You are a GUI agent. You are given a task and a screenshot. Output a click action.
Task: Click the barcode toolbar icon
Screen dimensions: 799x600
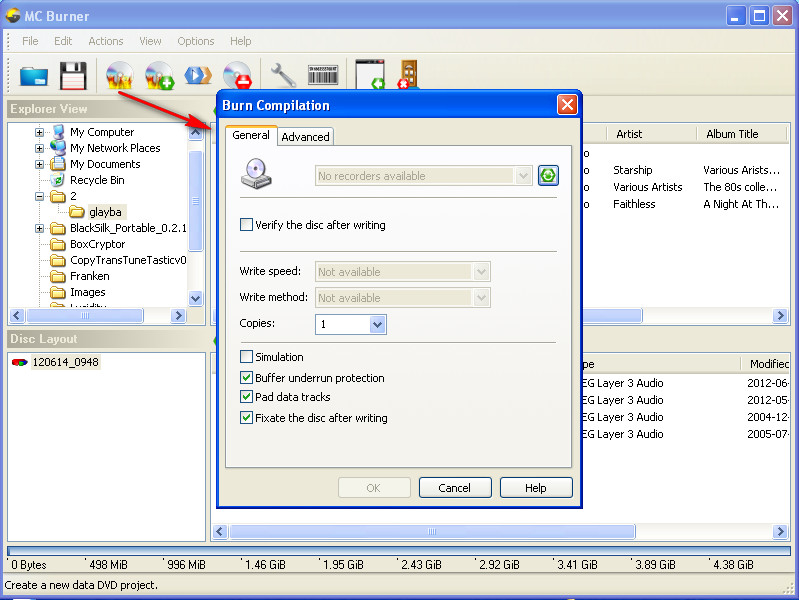click(x=322, y=75)
